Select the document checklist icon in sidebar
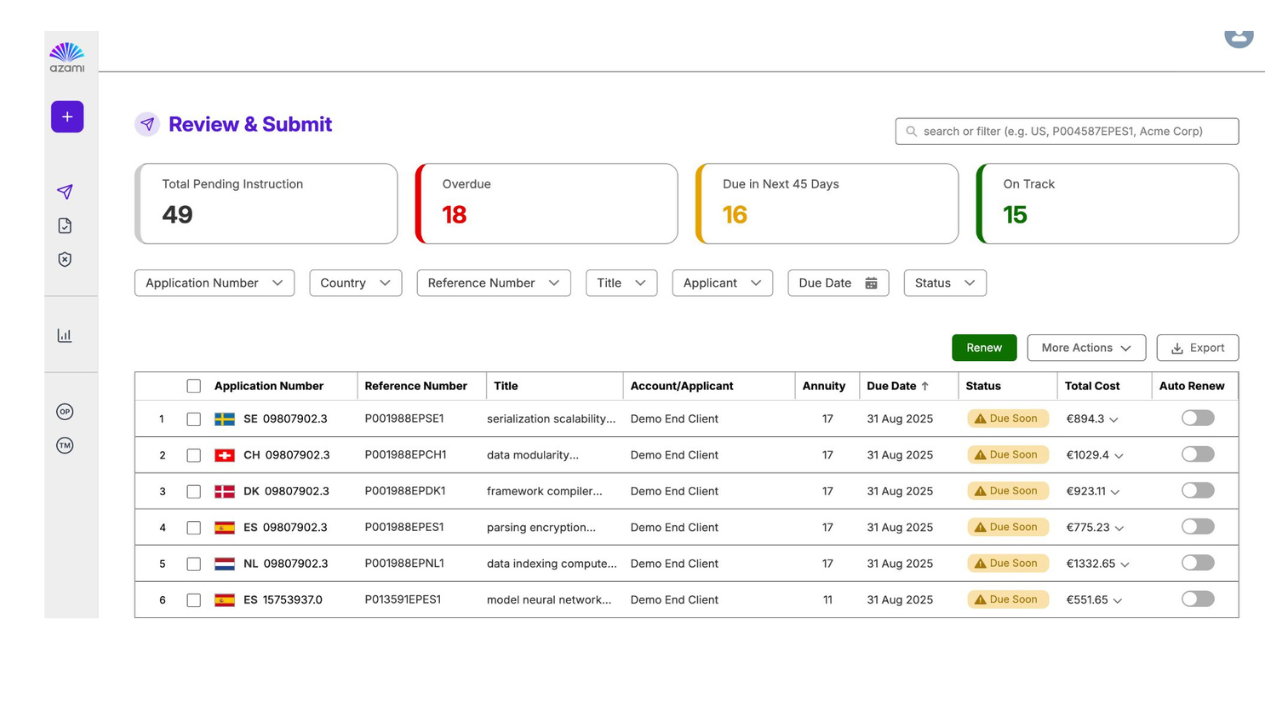The image size is (1280, 720). 65,225
